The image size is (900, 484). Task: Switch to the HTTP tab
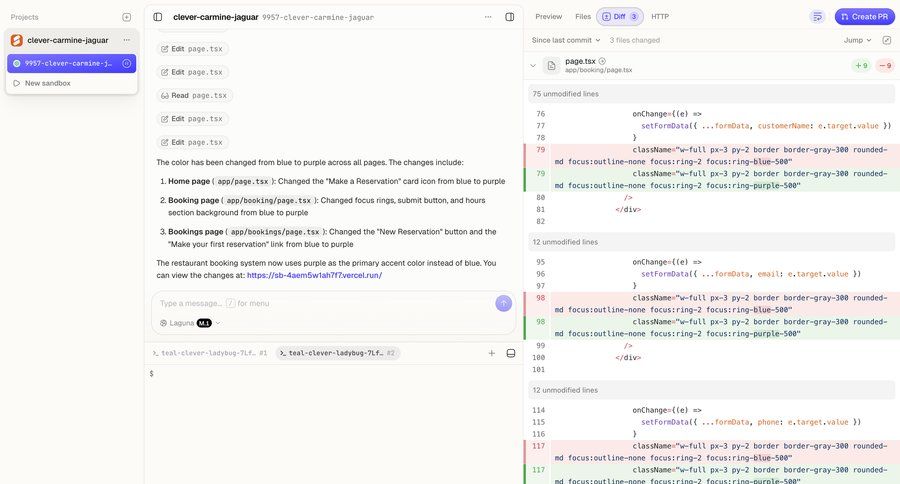(x=660, y=17)
